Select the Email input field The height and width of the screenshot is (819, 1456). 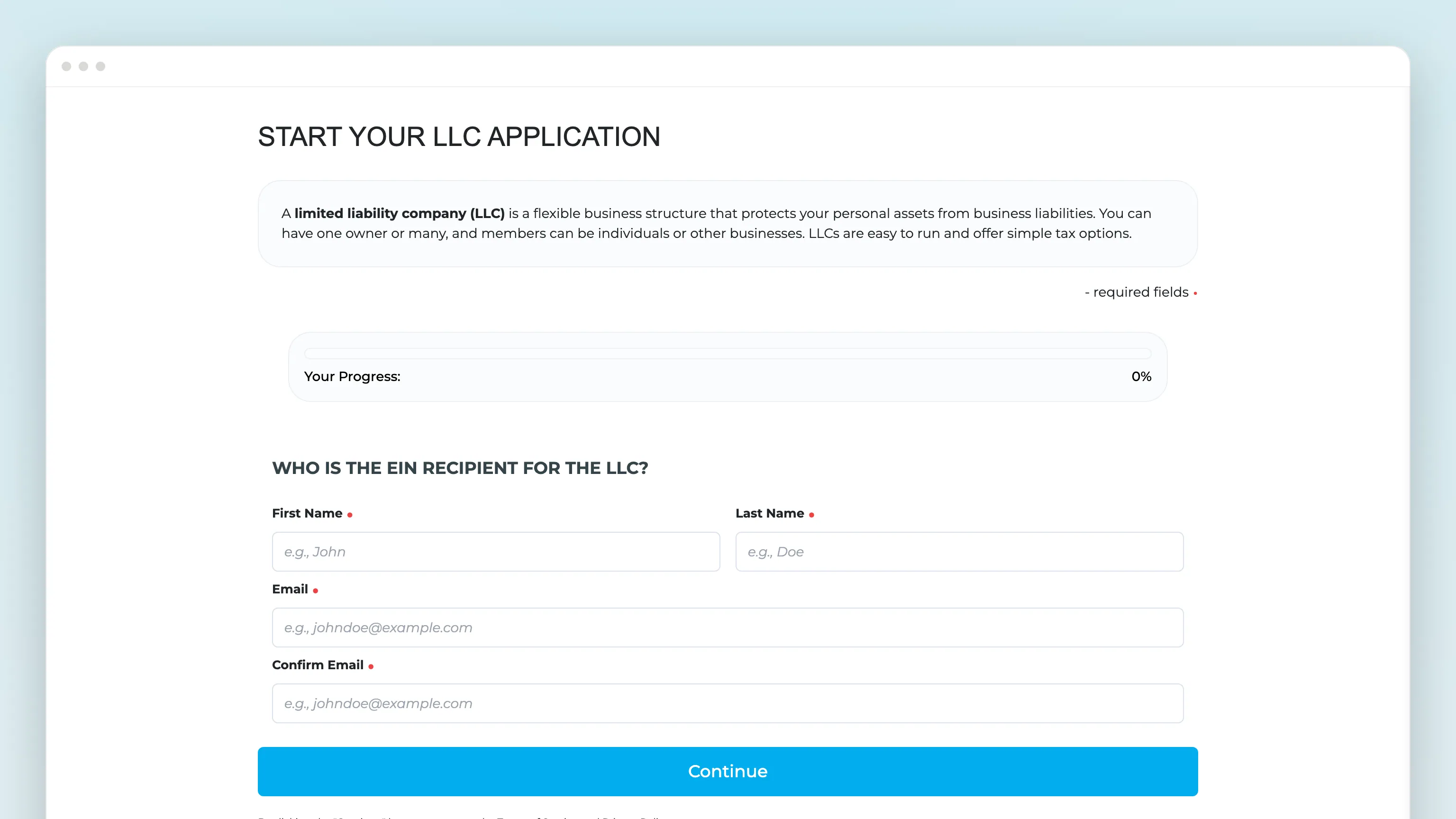pos(728,628)
